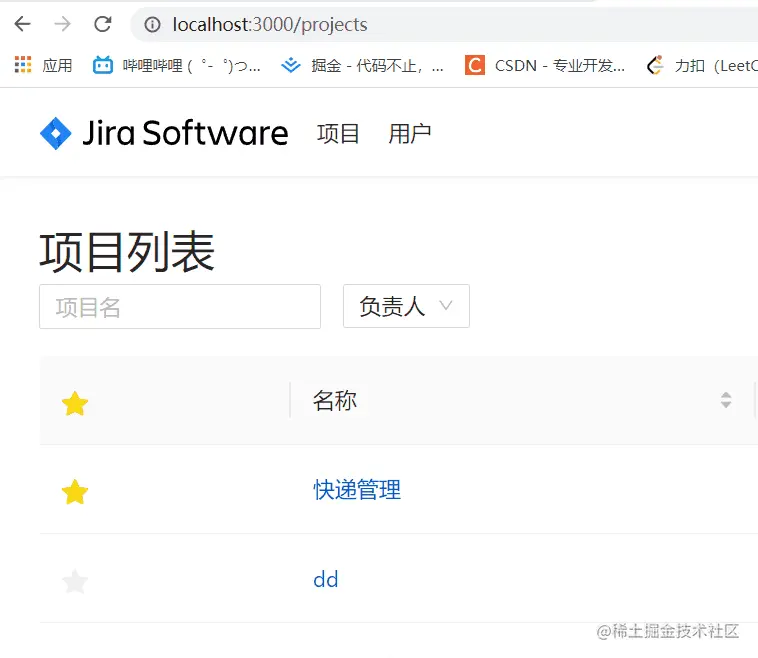The width and height of the screenshot is (758, 658).
Task: Open the 哔哩哔哩 bookmark
Action: click(x=176, y=65)
